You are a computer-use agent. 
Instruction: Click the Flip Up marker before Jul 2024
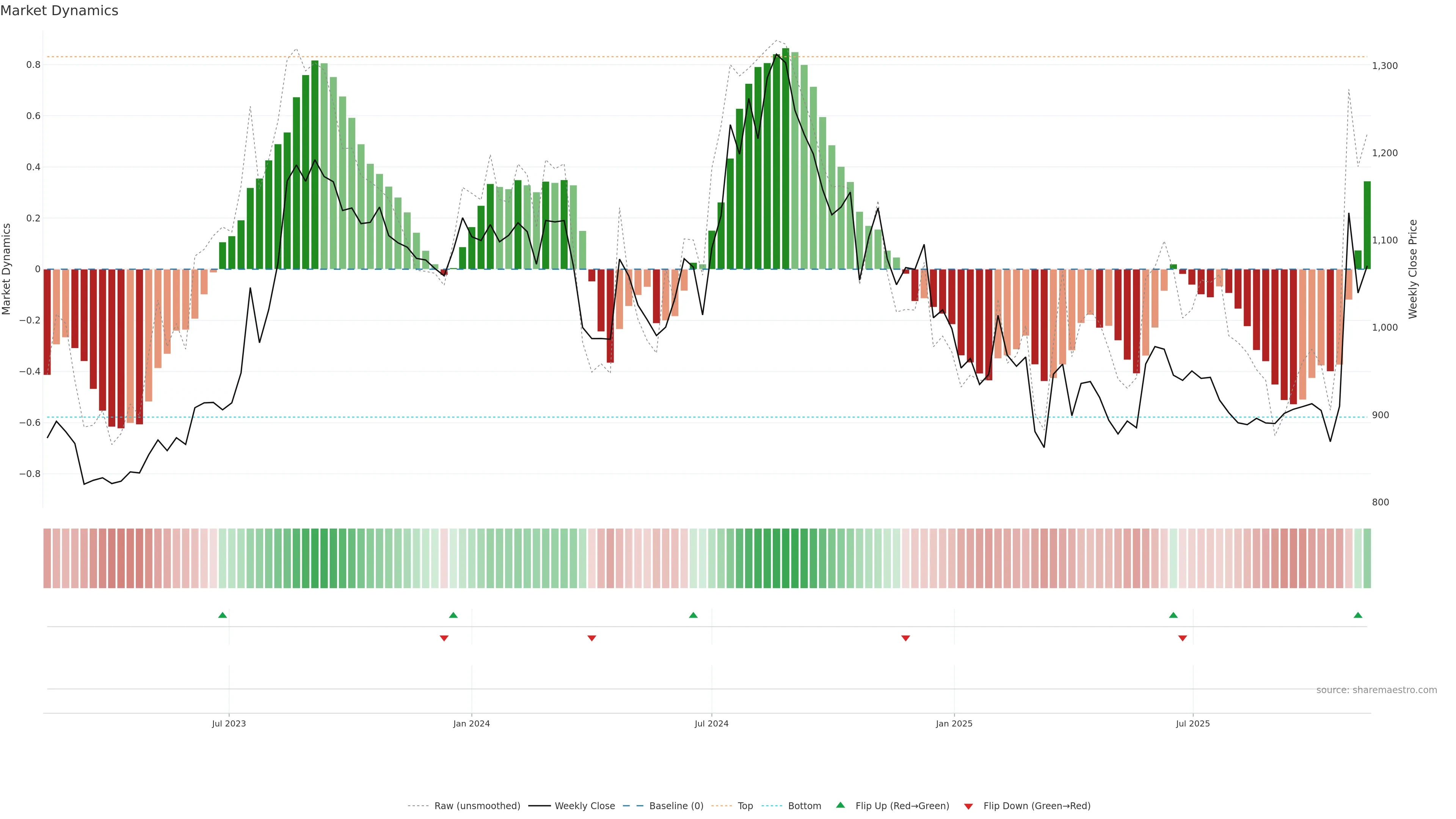[x=693, y=615]
